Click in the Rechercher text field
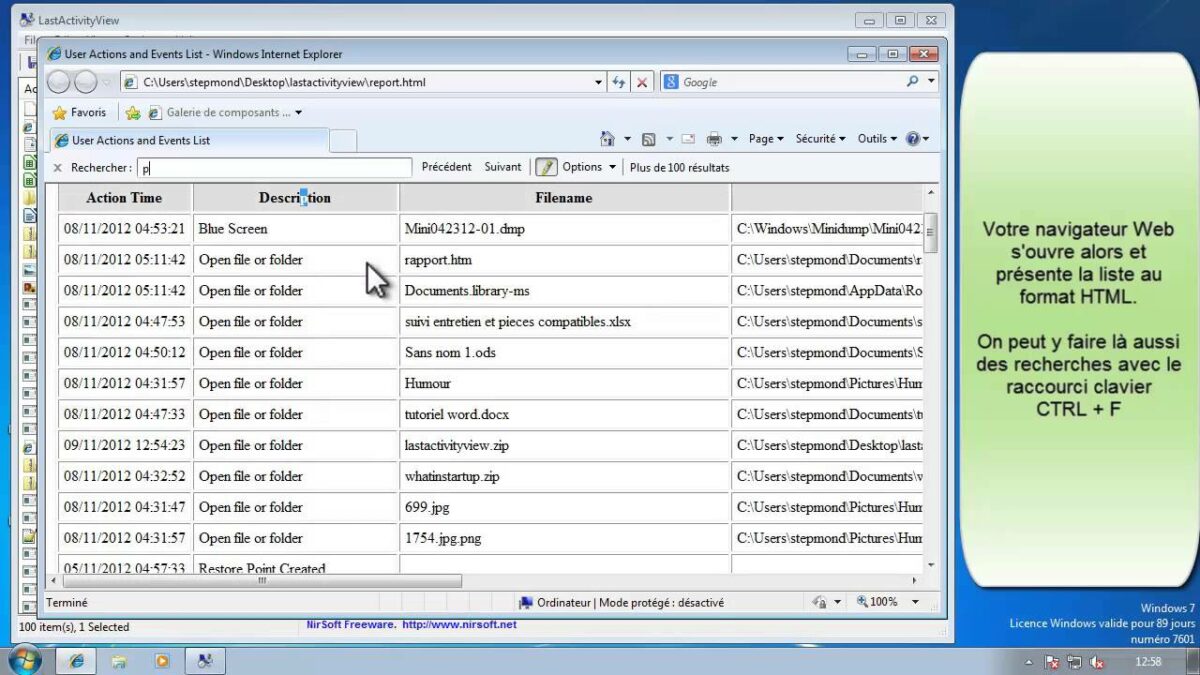Image resolution: width=1200 pixels, height=675 pixels. tap(275, 168)
